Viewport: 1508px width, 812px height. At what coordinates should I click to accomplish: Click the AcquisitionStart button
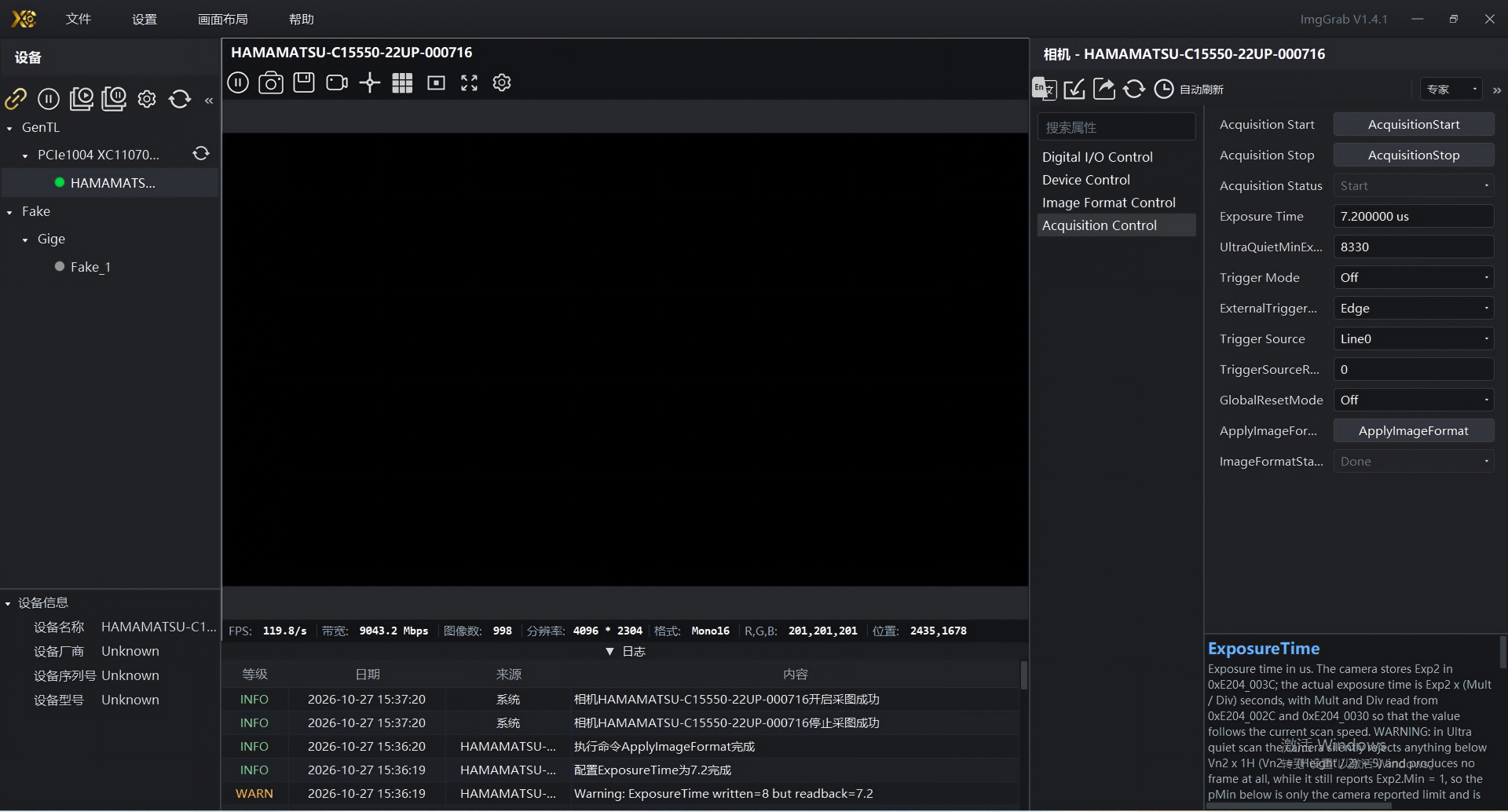coord(1414,124)
